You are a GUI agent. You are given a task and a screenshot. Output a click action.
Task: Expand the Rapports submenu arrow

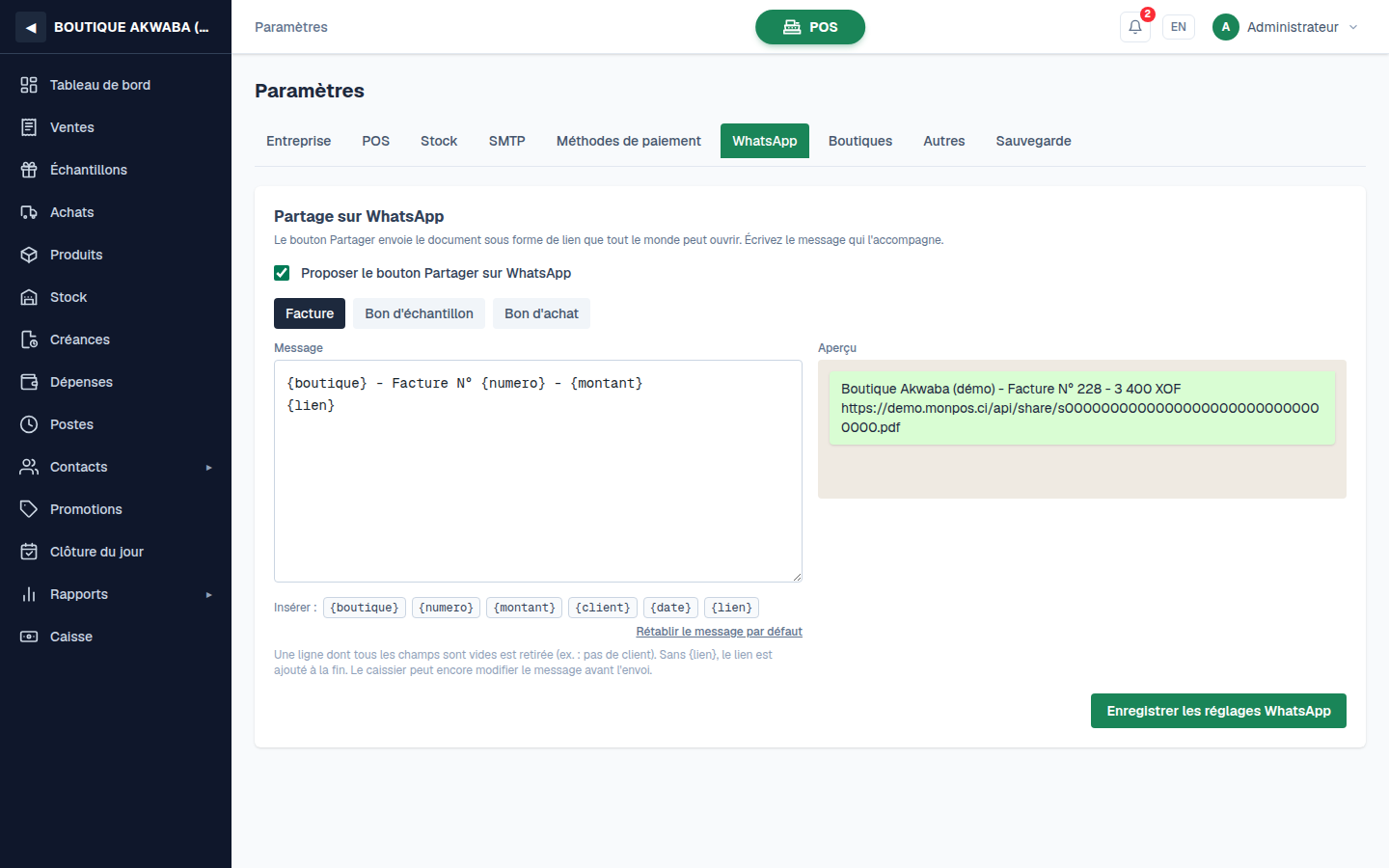208,595
